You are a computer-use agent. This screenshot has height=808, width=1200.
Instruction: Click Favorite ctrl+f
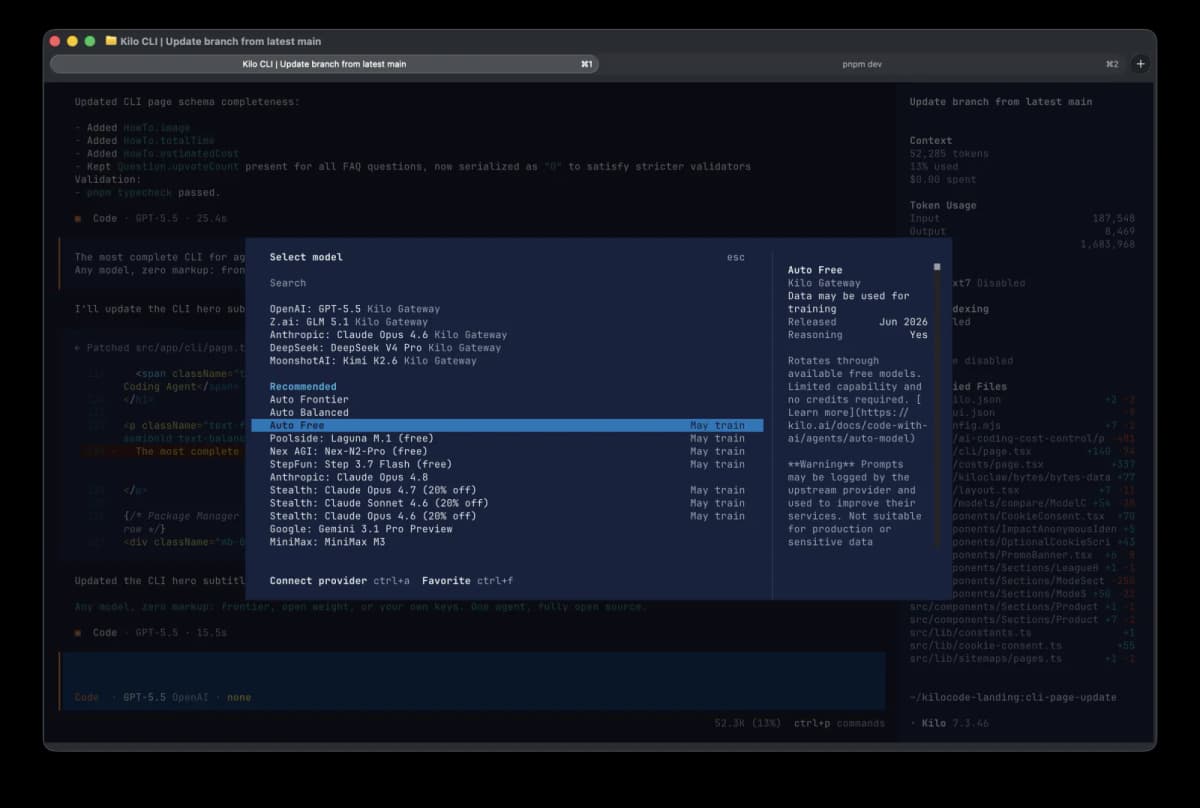[x=467, y=580]
